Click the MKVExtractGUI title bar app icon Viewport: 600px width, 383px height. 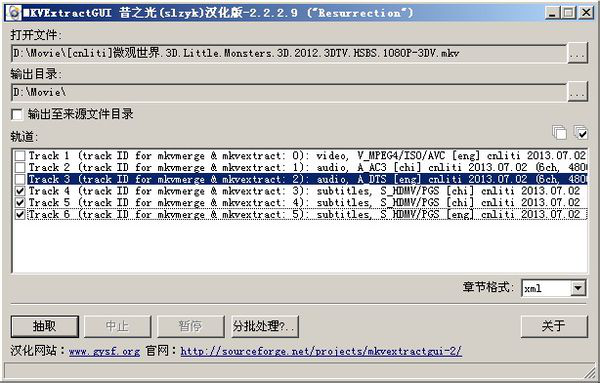[14, 13]
